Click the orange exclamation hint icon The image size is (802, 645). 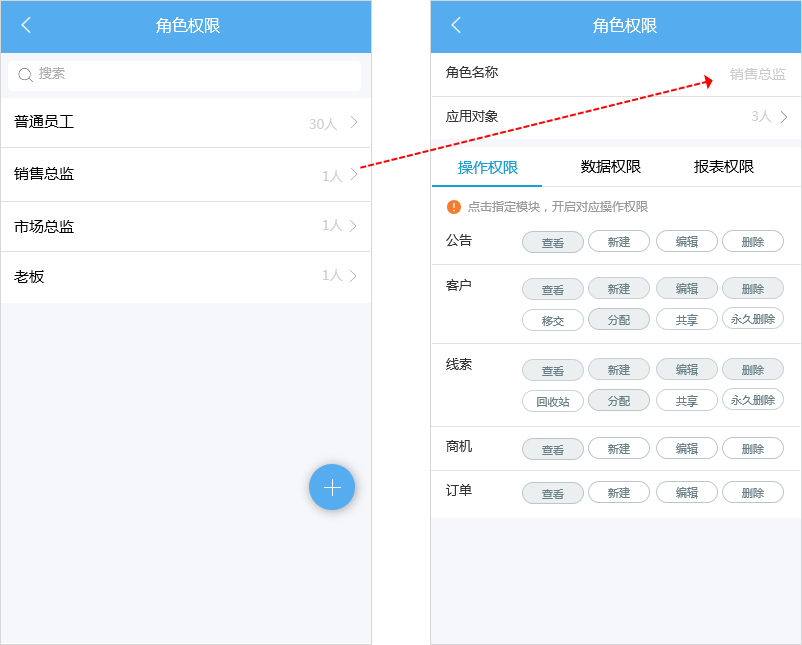click(x=453, y=208)
